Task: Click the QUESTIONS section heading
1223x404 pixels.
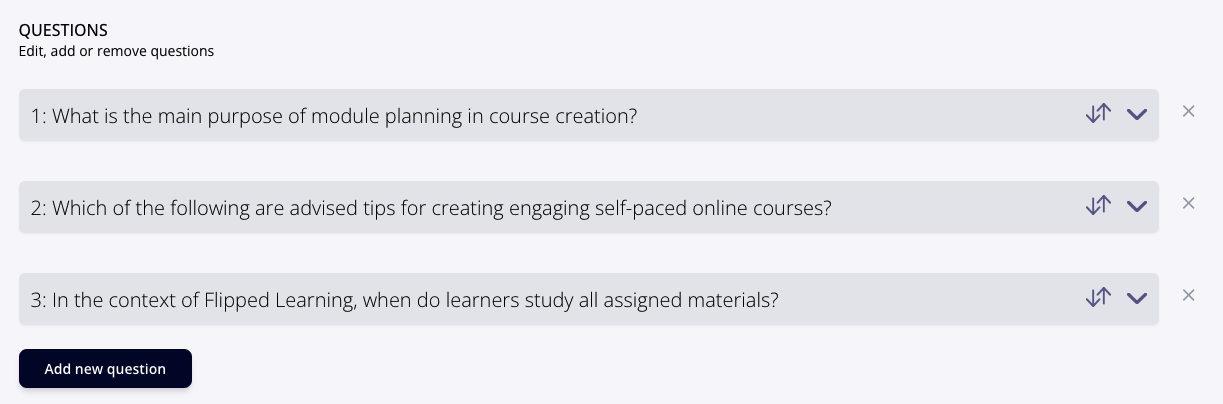Action: 63,31
